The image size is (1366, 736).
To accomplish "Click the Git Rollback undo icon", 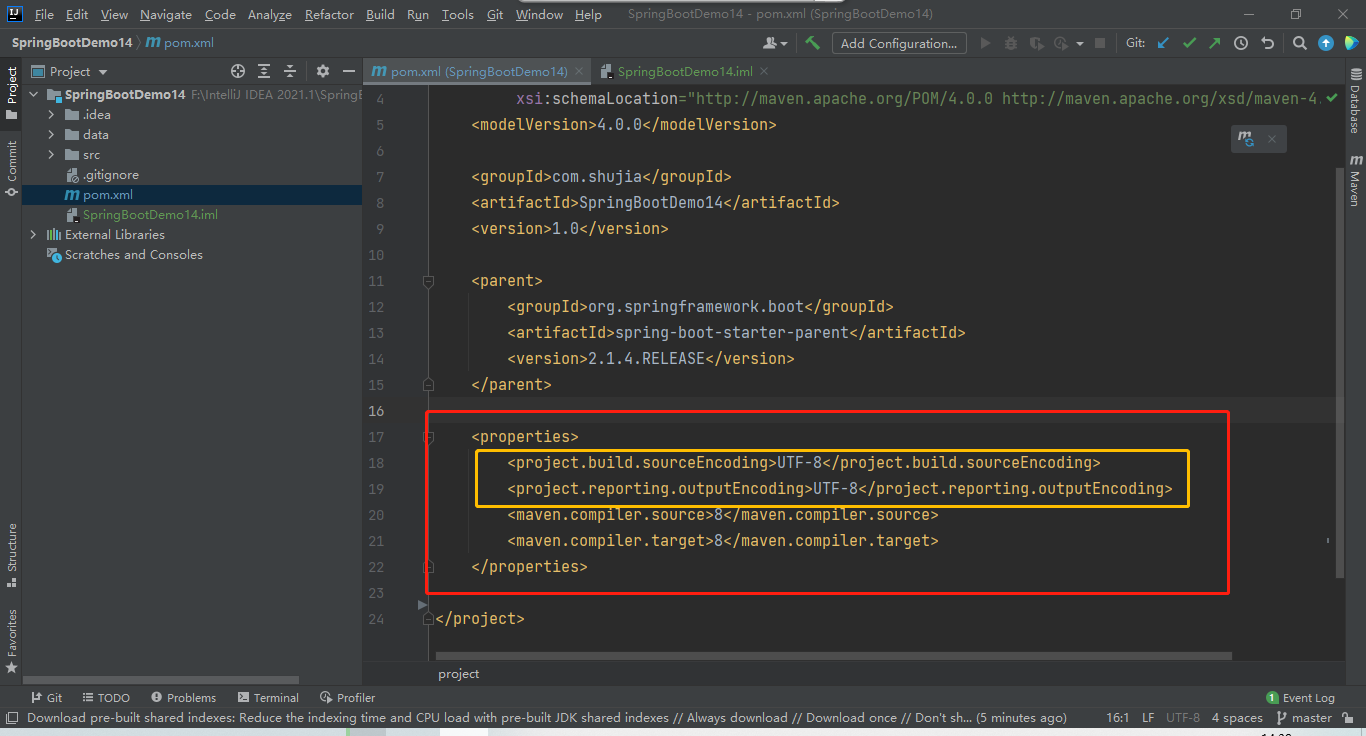I will click(x=1268, y=43).
